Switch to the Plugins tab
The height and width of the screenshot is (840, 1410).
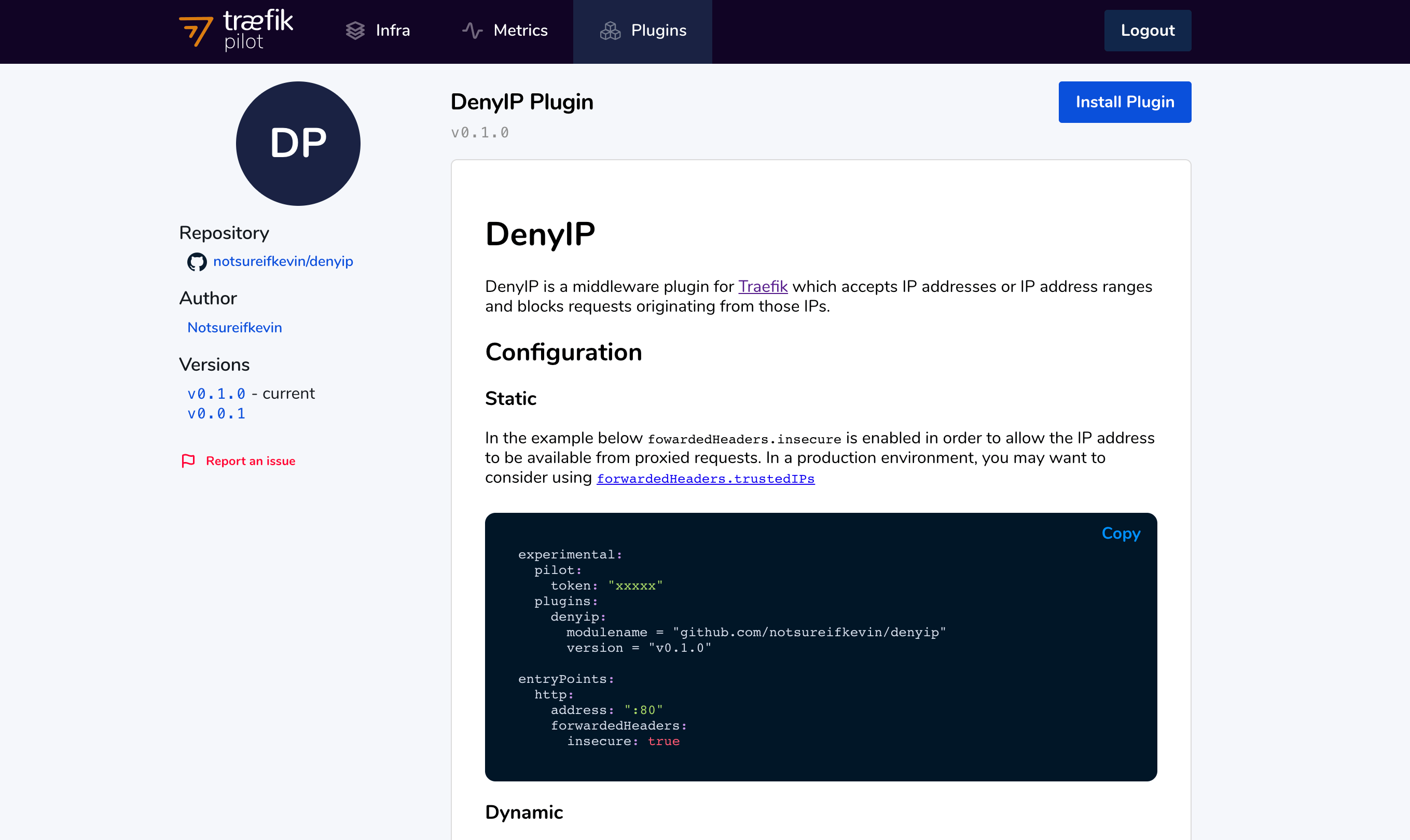[658, 31]
